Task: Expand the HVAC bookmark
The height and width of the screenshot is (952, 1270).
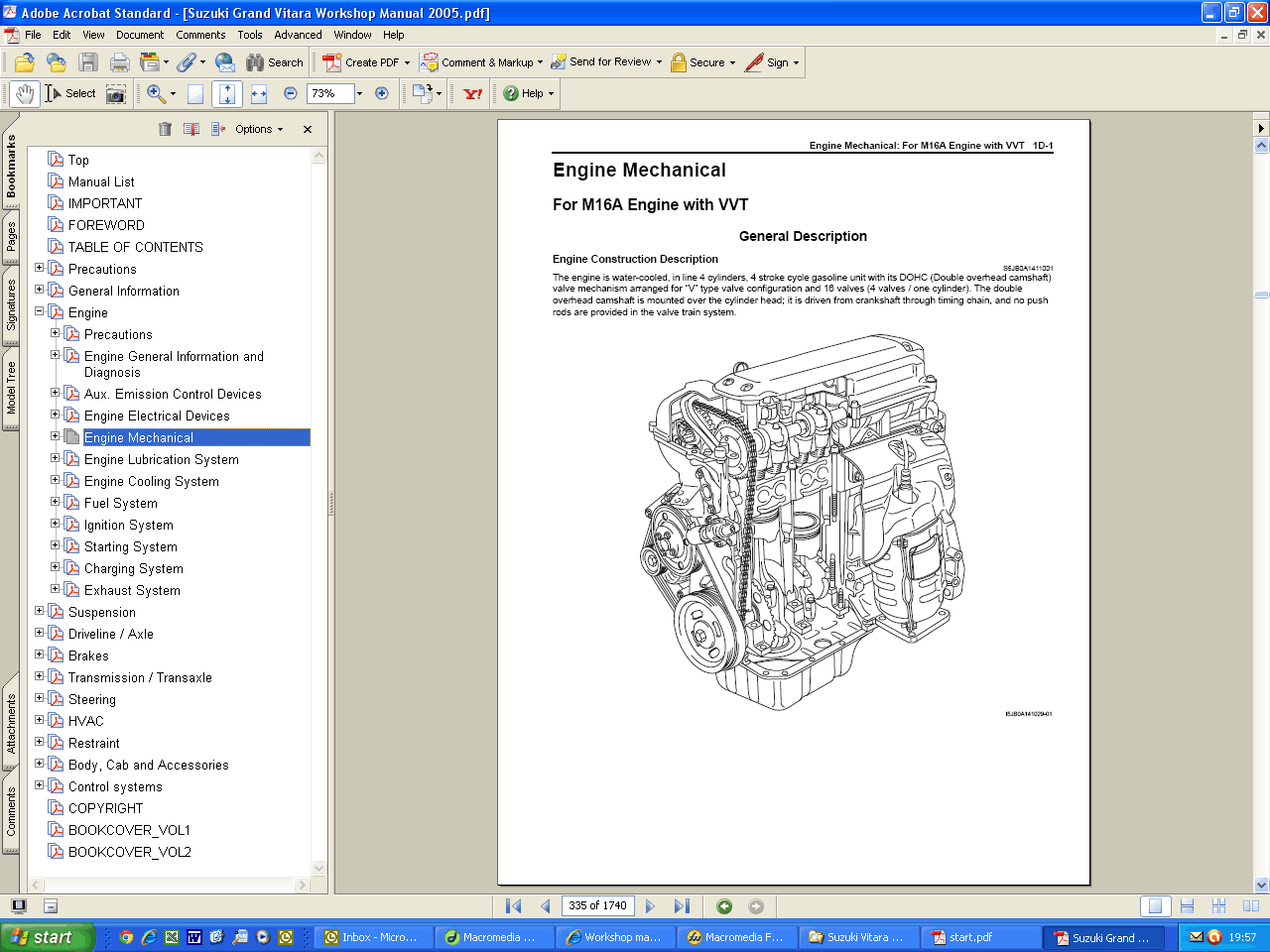Action: (40, 720)
